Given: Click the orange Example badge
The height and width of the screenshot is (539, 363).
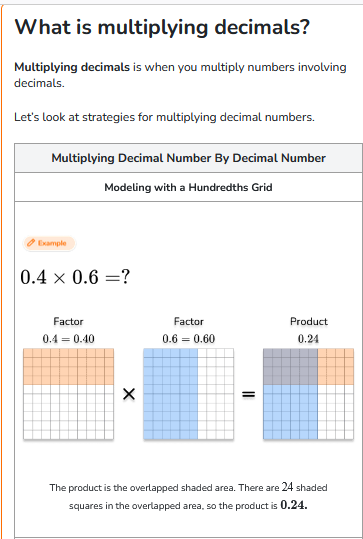Looking at the screenshot, I should pos(49,243).
